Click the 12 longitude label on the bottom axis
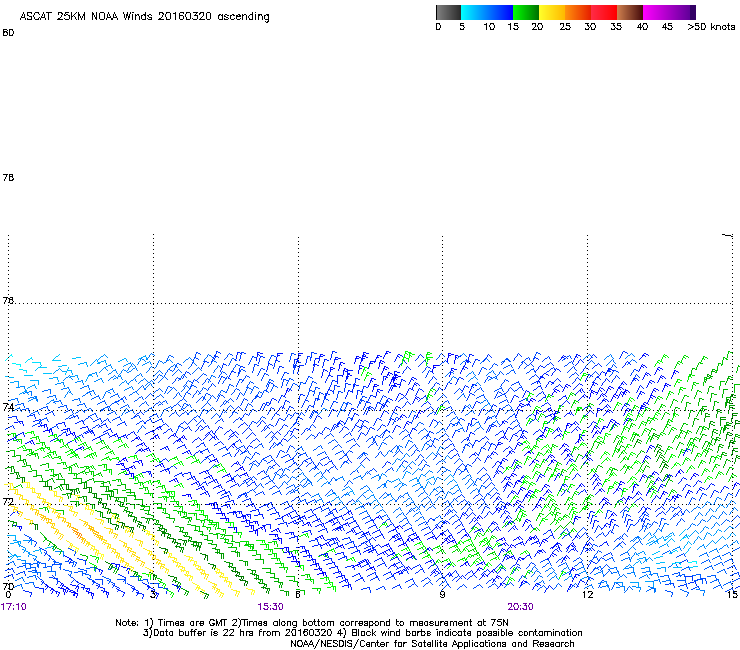 coord(588,594)
